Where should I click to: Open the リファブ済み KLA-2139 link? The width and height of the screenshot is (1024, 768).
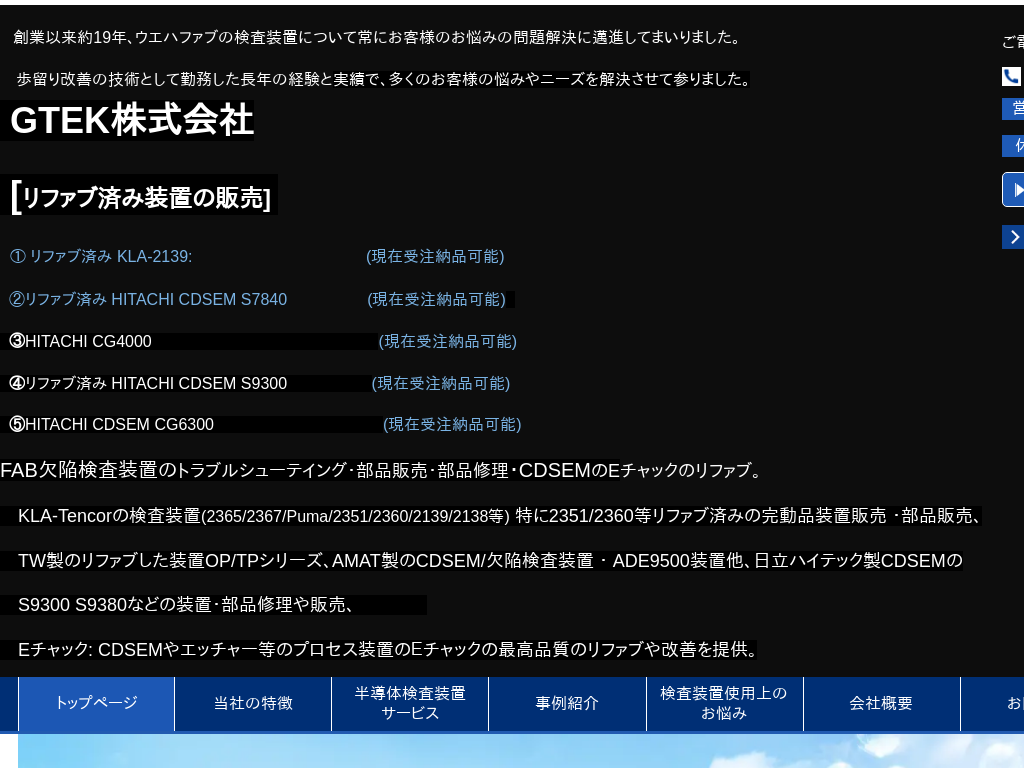[101, 256]
